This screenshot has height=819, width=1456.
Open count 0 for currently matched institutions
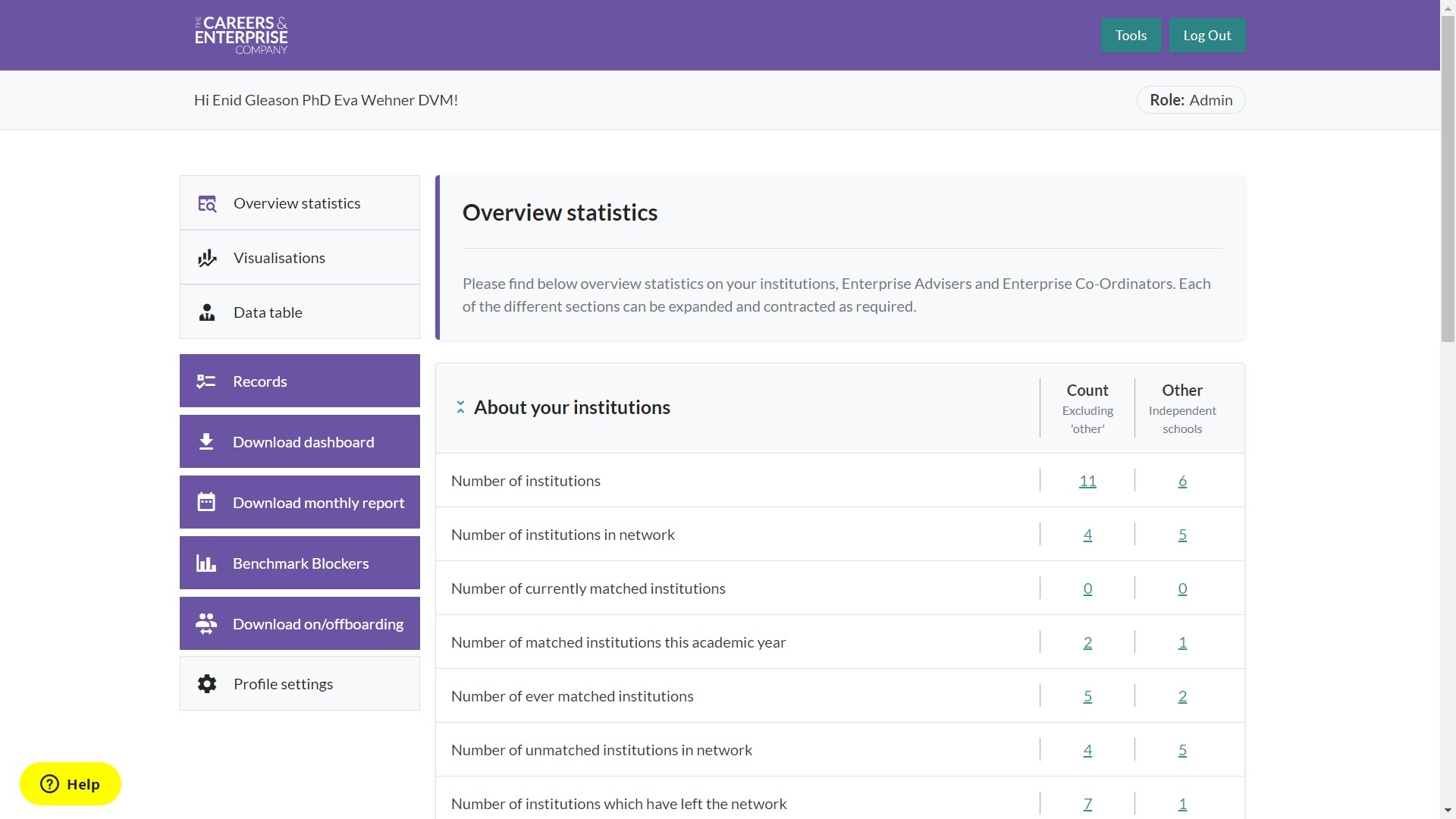pos(1087,588)
